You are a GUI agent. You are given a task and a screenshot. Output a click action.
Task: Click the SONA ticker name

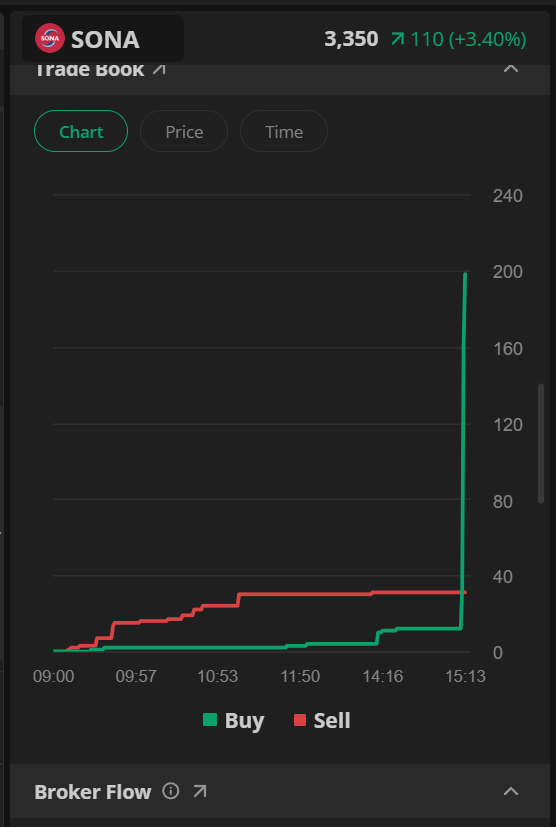pyautogui.click(x=105, y=40)
